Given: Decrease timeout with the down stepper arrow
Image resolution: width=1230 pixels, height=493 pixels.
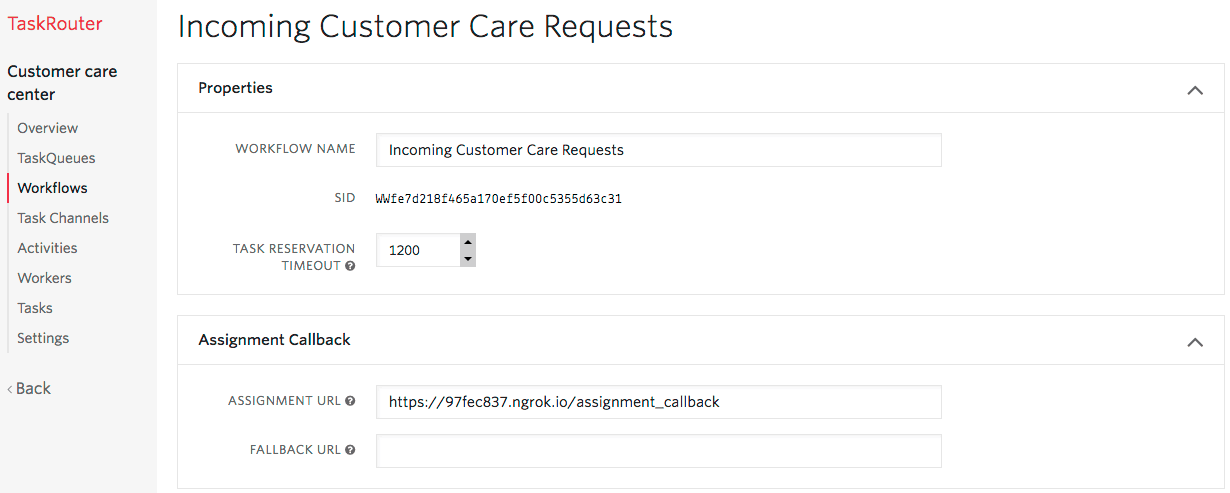Looking at the screenshot, I should 467,259.
